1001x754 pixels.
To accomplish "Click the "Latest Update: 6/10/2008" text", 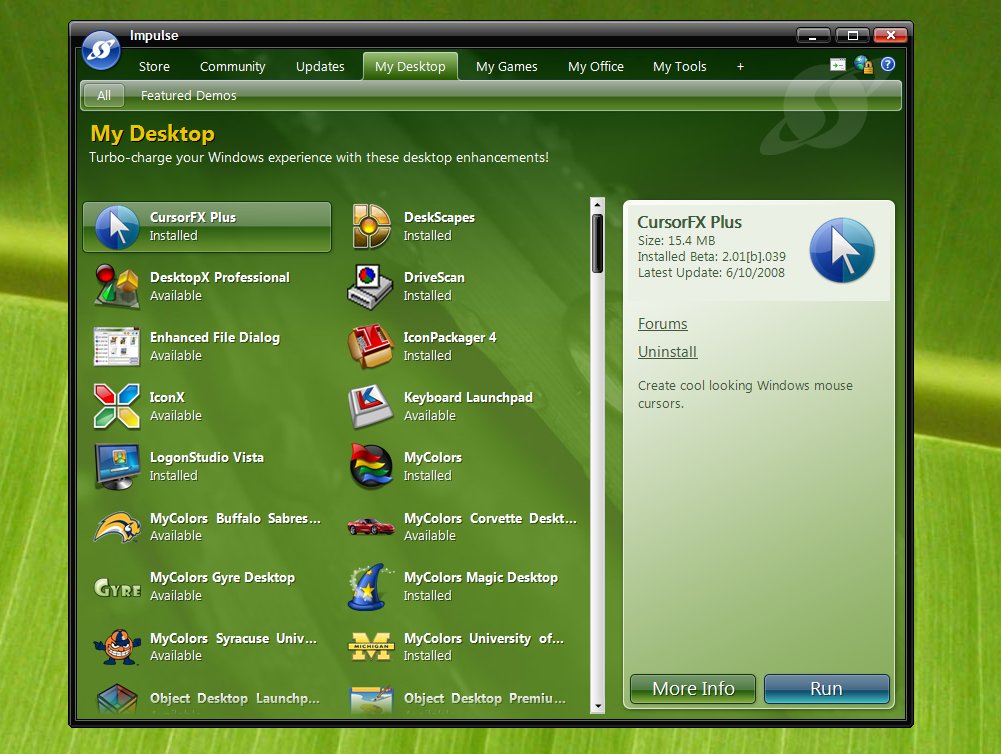I will (x=711, y=273).
